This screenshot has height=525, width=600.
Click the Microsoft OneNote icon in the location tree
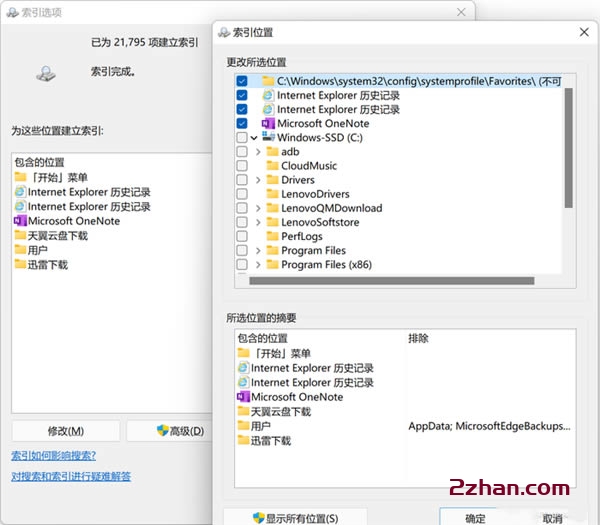[x=268, y=123]
